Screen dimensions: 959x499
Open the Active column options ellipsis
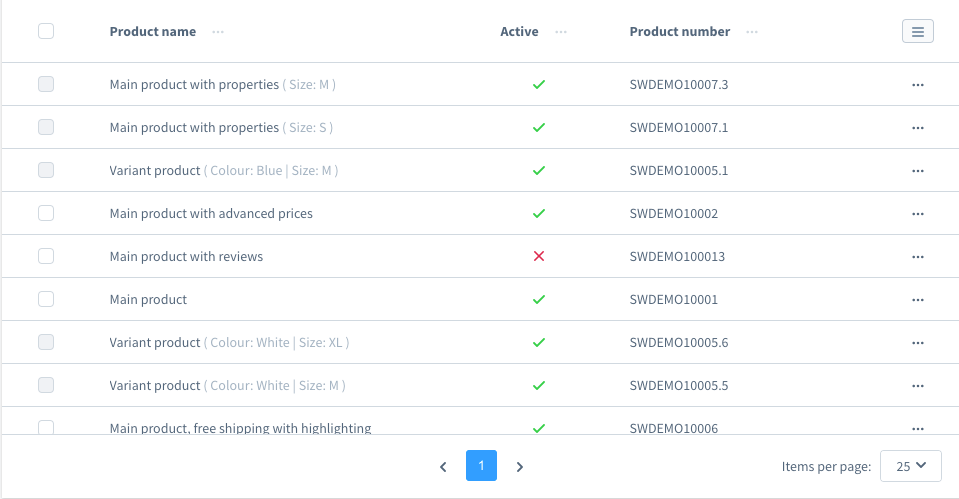pyautogui.click(x=561, y=32)
